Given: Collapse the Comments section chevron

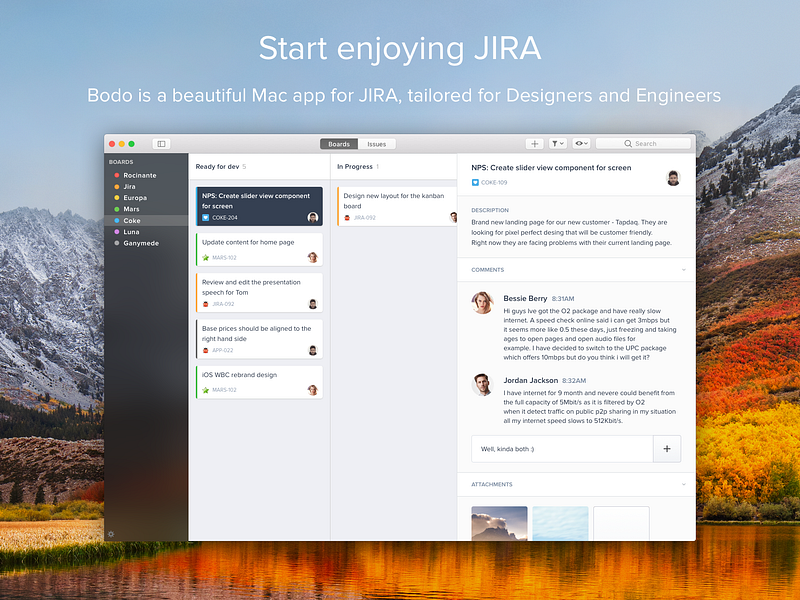Looking at the screenshot, I should tap(684, 269).
